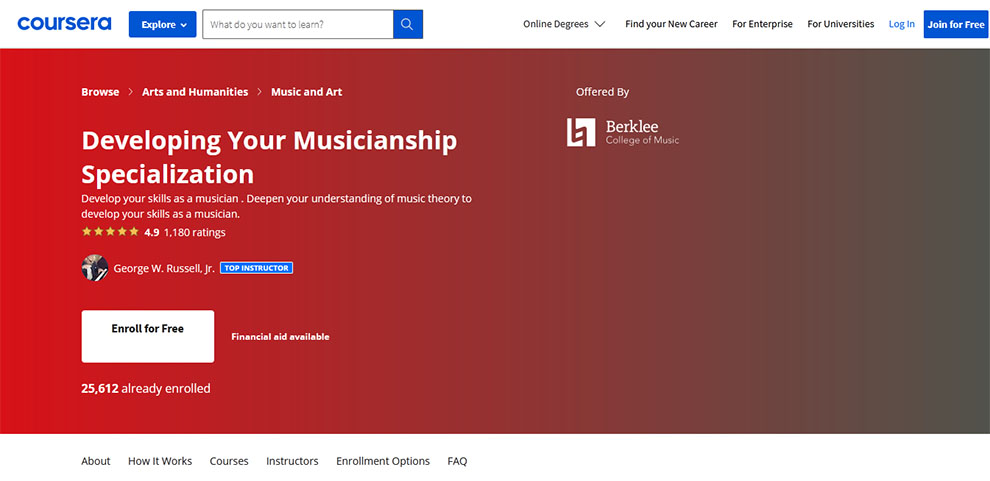
Task: Click the 4.9 rating value
Action: [152, 232]
